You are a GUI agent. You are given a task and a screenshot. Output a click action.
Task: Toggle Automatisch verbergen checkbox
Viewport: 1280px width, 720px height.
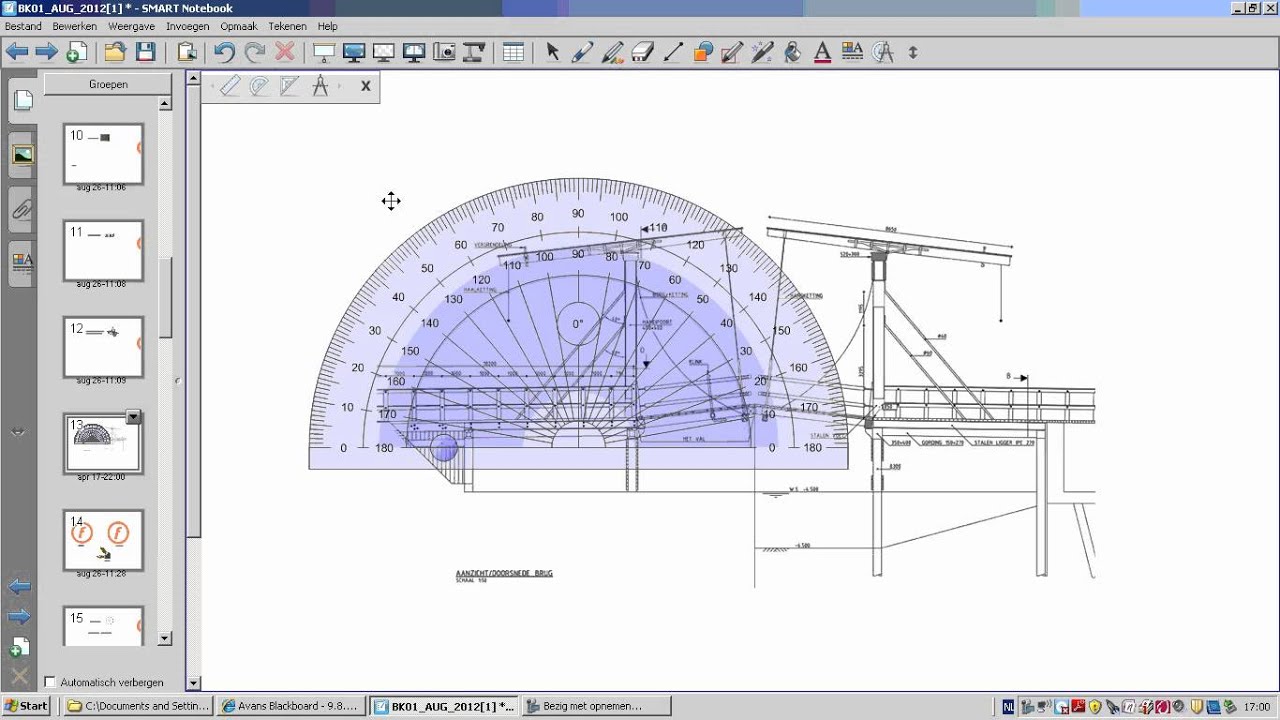pos(50,682)
